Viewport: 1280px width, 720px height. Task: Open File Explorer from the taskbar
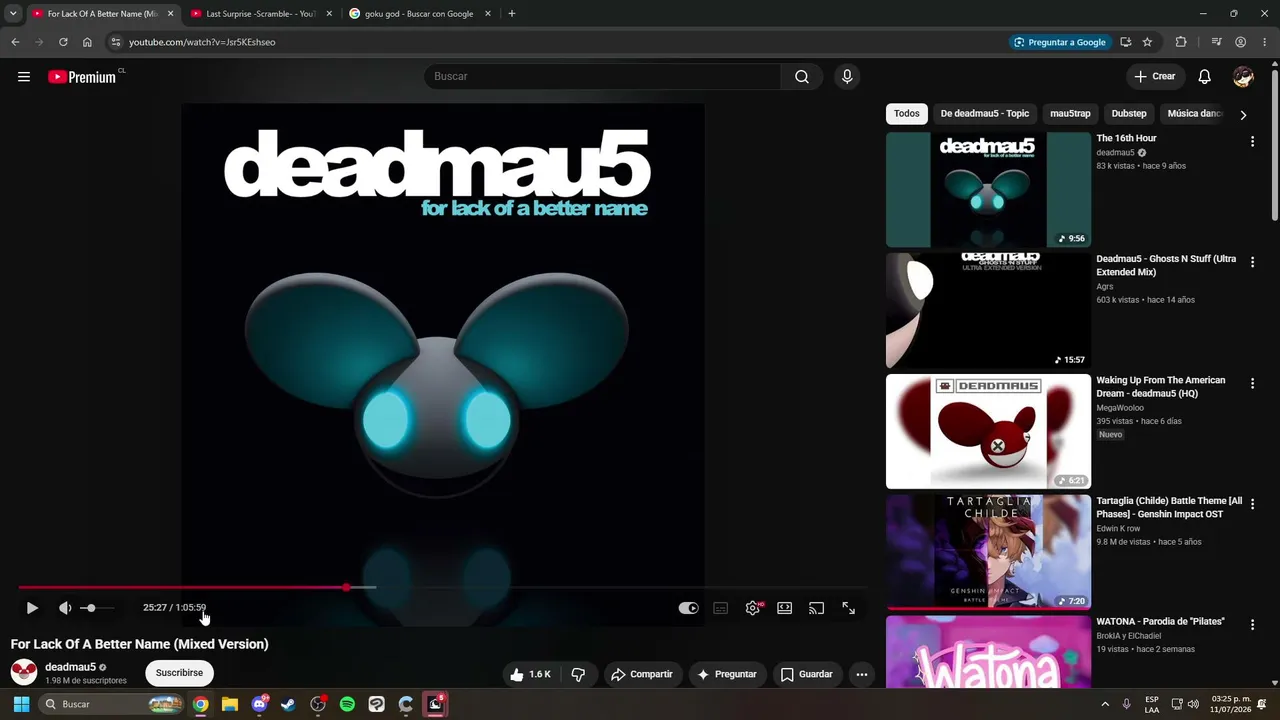230,704
